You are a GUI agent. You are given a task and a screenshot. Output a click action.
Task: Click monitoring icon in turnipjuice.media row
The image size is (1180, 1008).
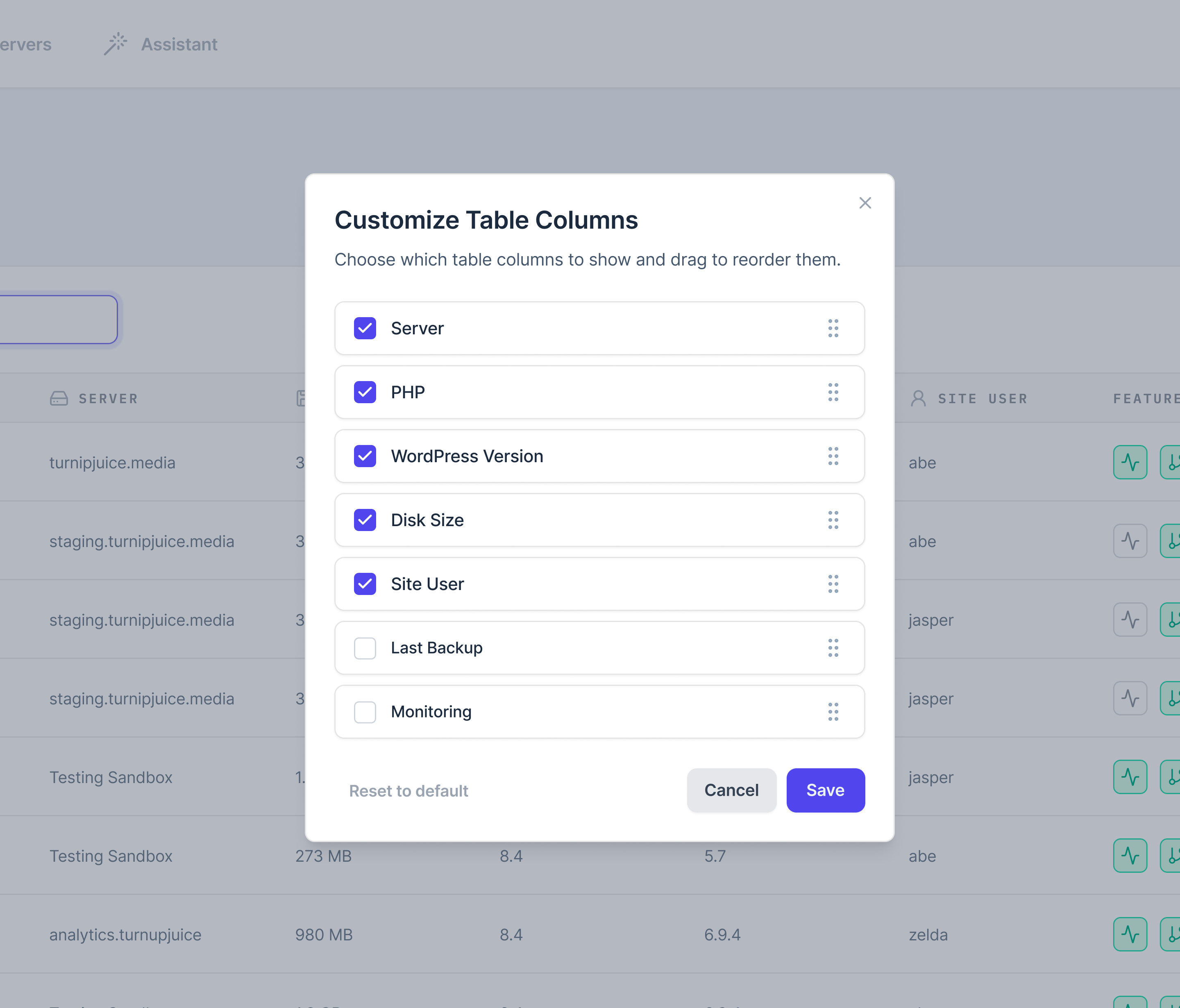point(1130,462)
